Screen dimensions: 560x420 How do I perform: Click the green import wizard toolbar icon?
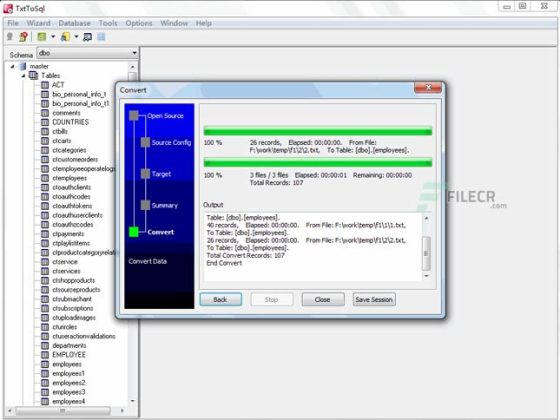42,36
